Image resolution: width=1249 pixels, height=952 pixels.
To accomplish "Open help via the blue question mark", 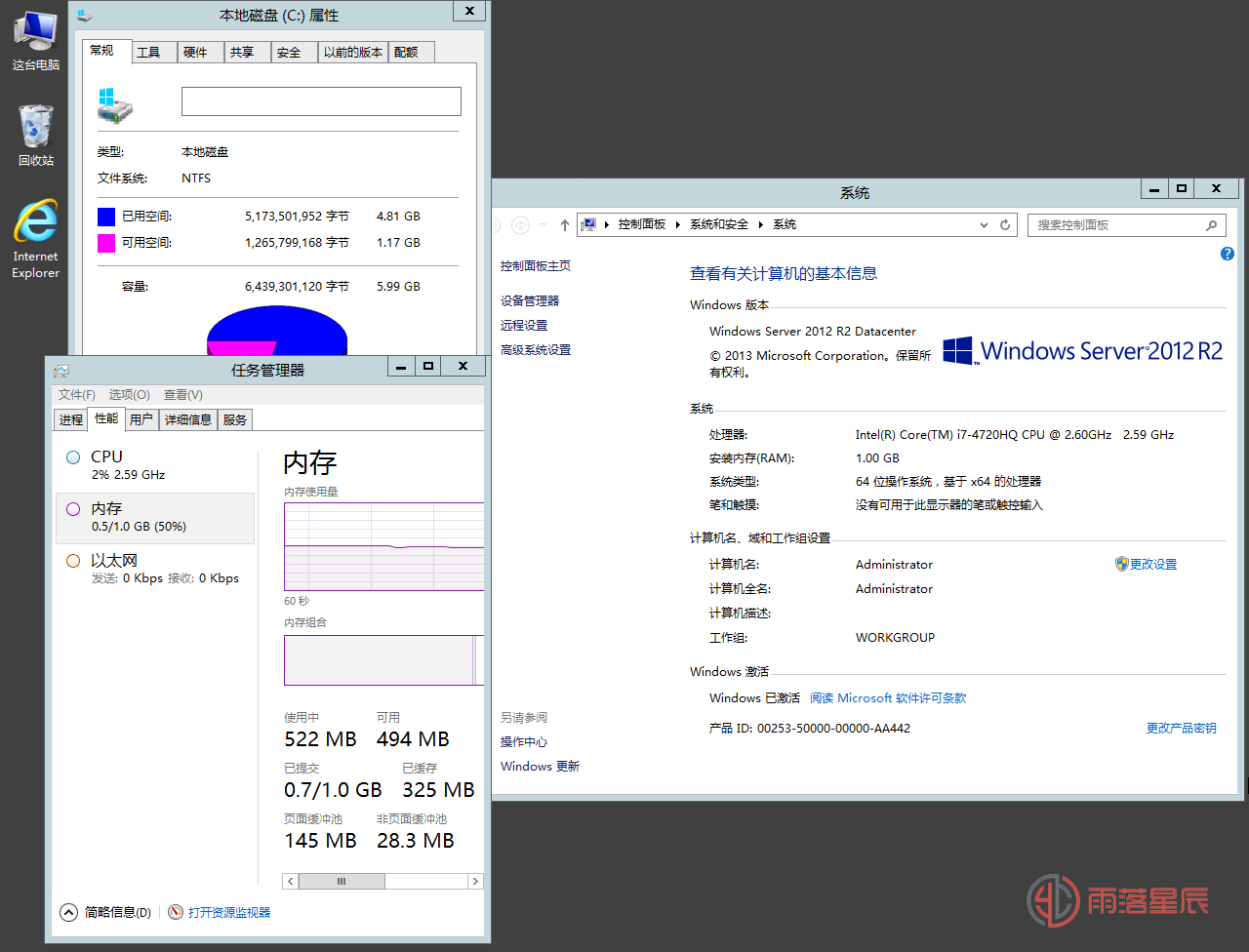I will pos(1228,254).
